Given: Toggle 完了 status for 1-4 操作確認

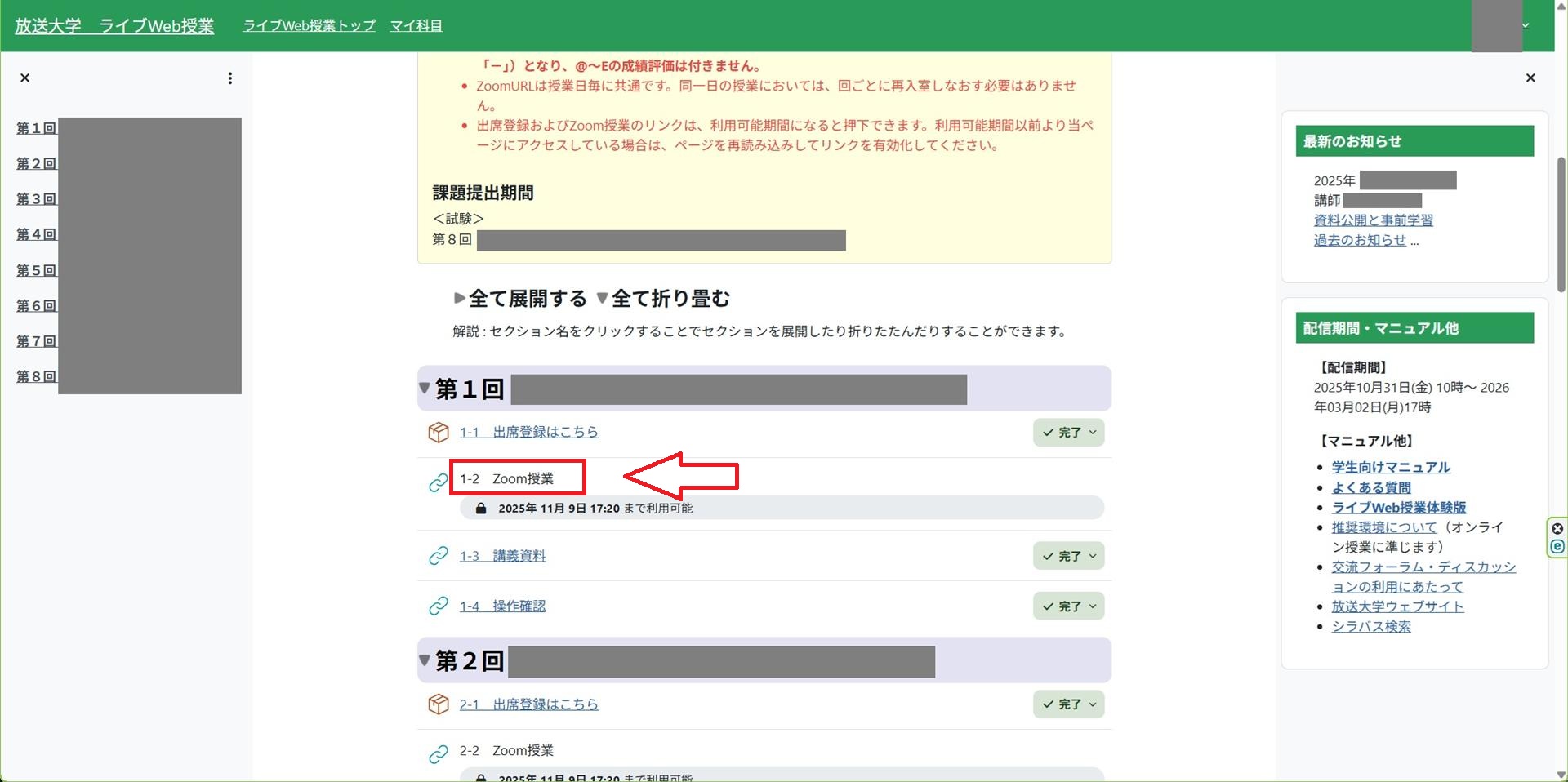Looking at the screenshot, I should (1068, 606).
